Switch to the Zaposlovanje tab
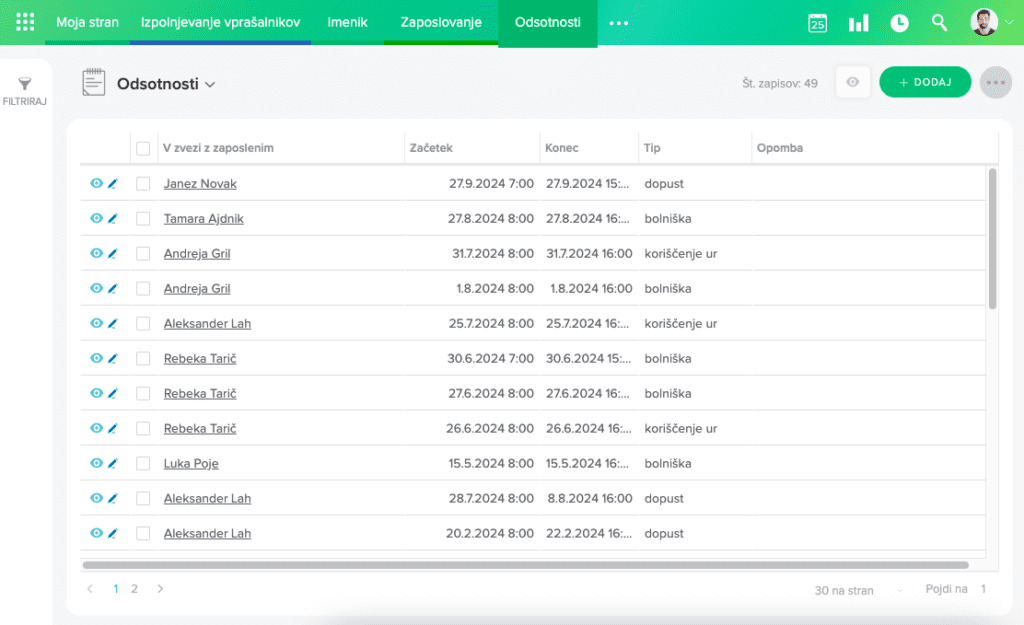Screen dimensions: 1024x625 tap(441, 22)
